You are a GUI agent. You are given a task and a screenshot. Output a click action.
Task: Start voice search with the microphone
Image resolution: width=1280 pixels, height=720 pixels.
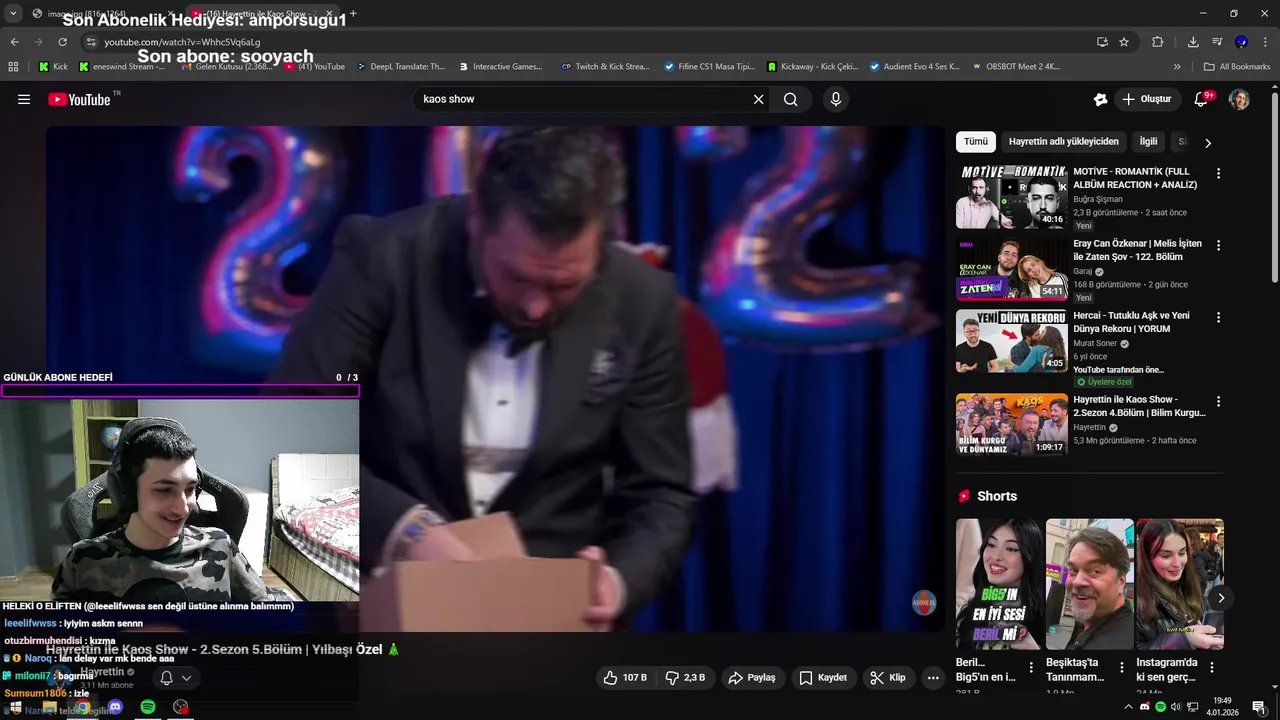coord(836,99)
